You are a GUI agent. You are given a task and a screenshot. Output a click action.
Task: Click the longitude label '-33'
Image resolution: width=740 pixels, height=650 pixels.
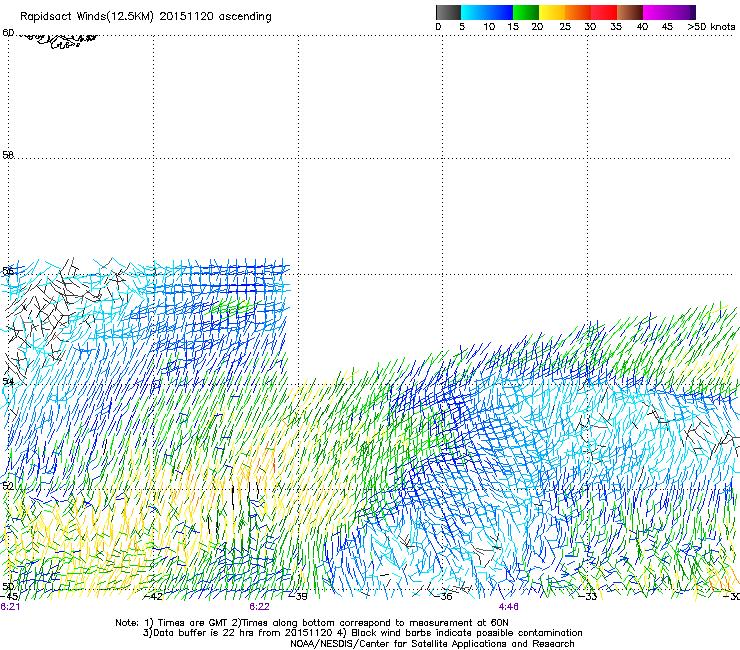point(588,597)
